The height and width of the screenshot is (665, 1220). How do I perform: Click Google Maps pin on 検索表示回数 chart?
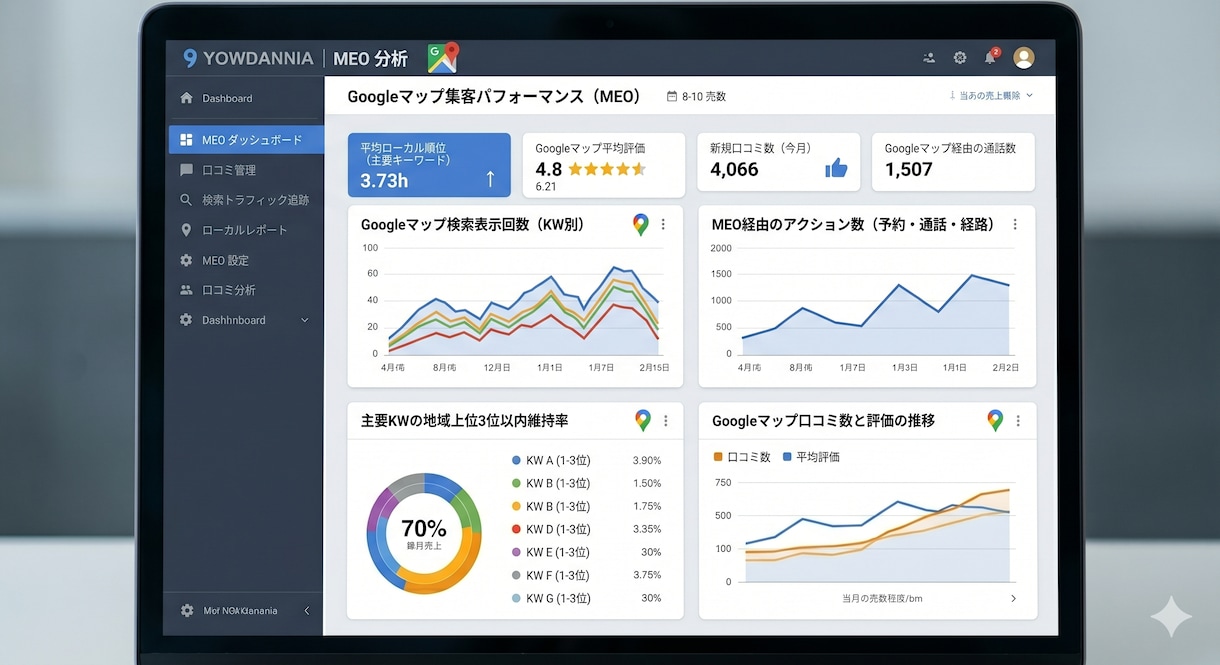point(641,224)
